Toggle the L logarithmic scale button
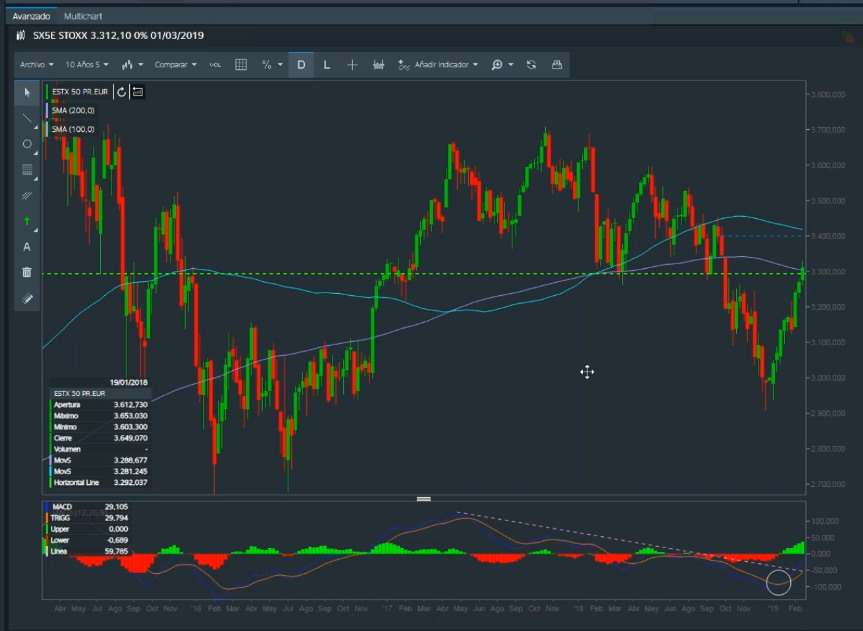This screenshot has height=631, width=863. 327,64
